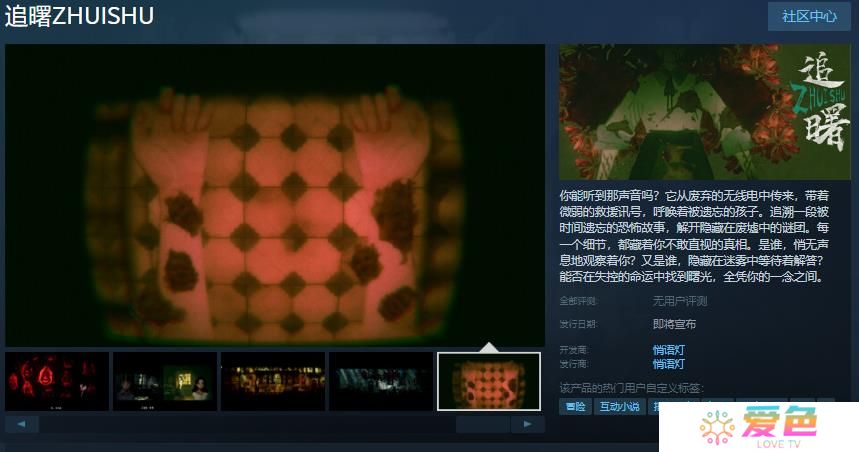The width and height of the screenshot is (859, 452).
Task: Click the 全部评测 label
Action: pyautogui.click(x=578, y=301)
